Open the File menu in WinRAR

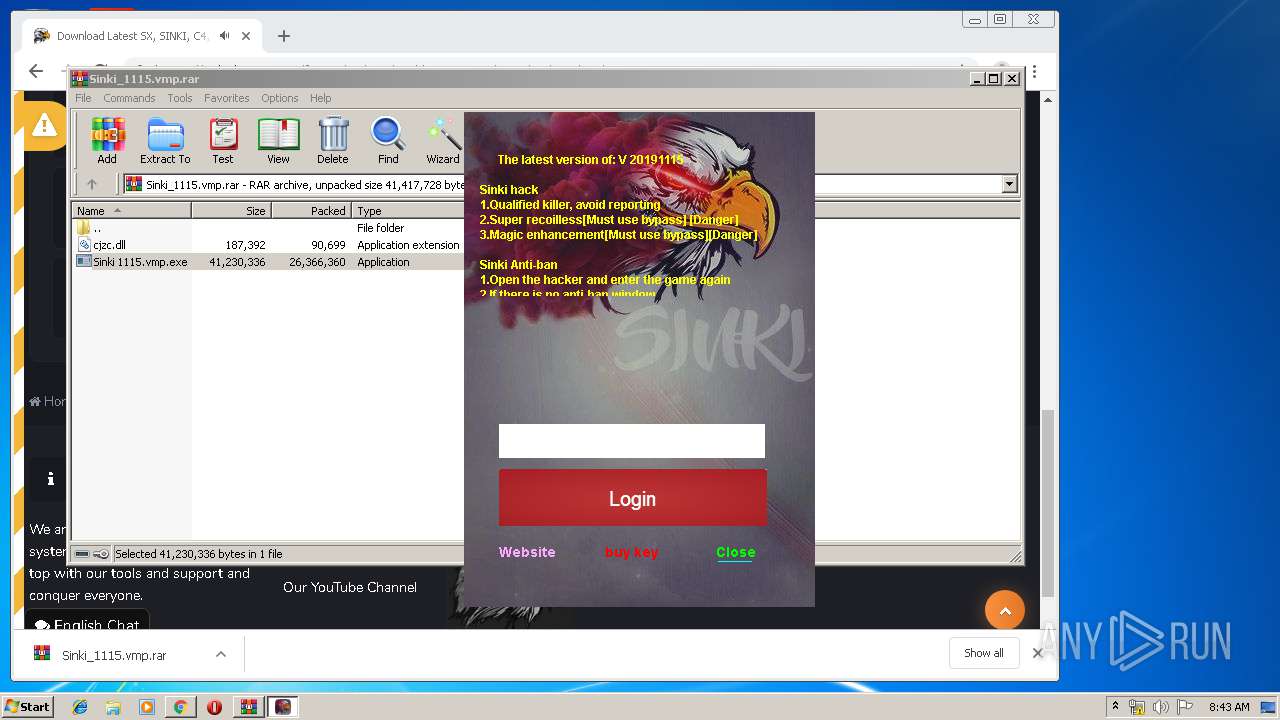pyautogui.click(x=83, y=98)
